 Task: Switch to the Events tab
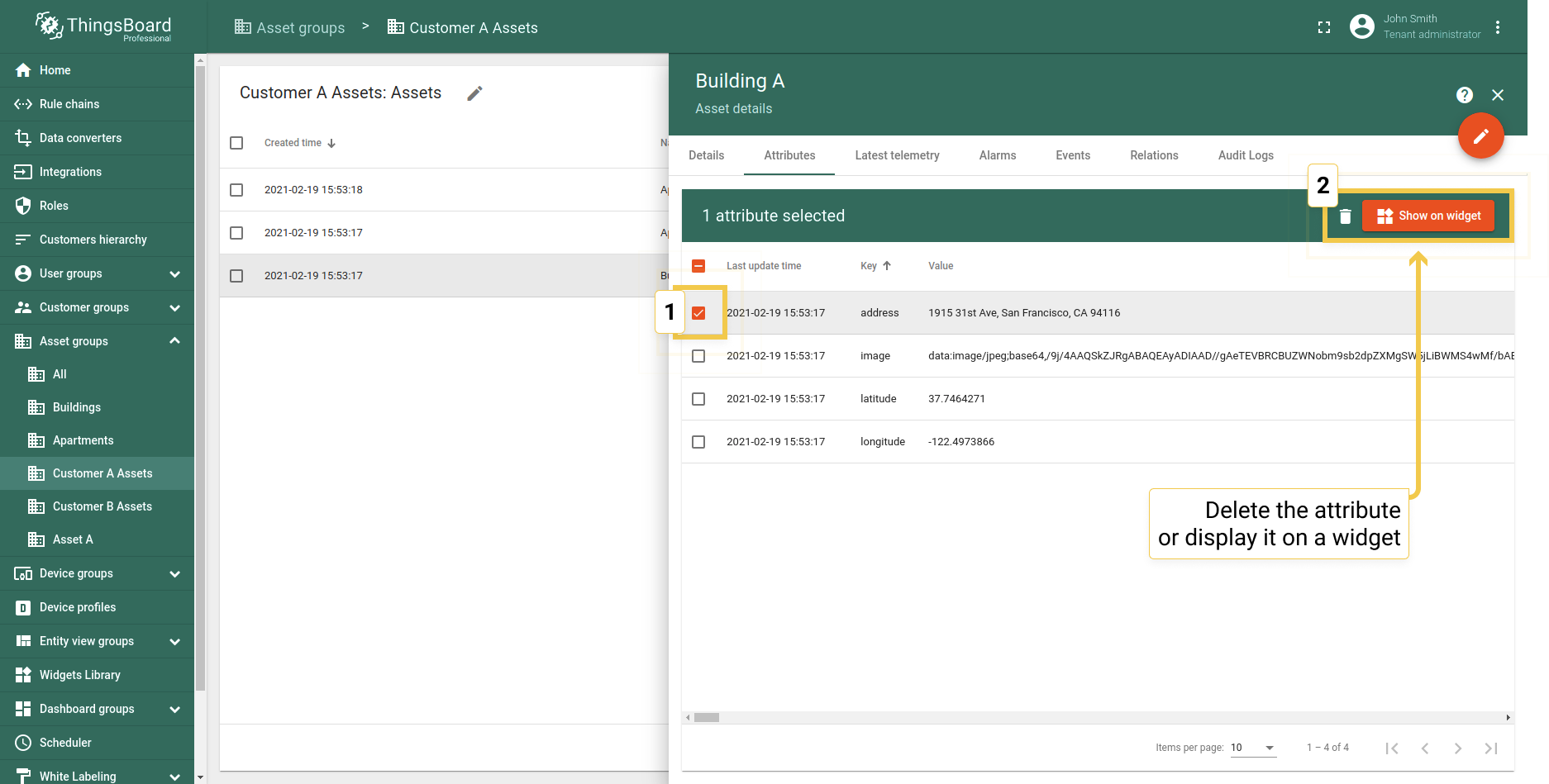[1073, 155]
